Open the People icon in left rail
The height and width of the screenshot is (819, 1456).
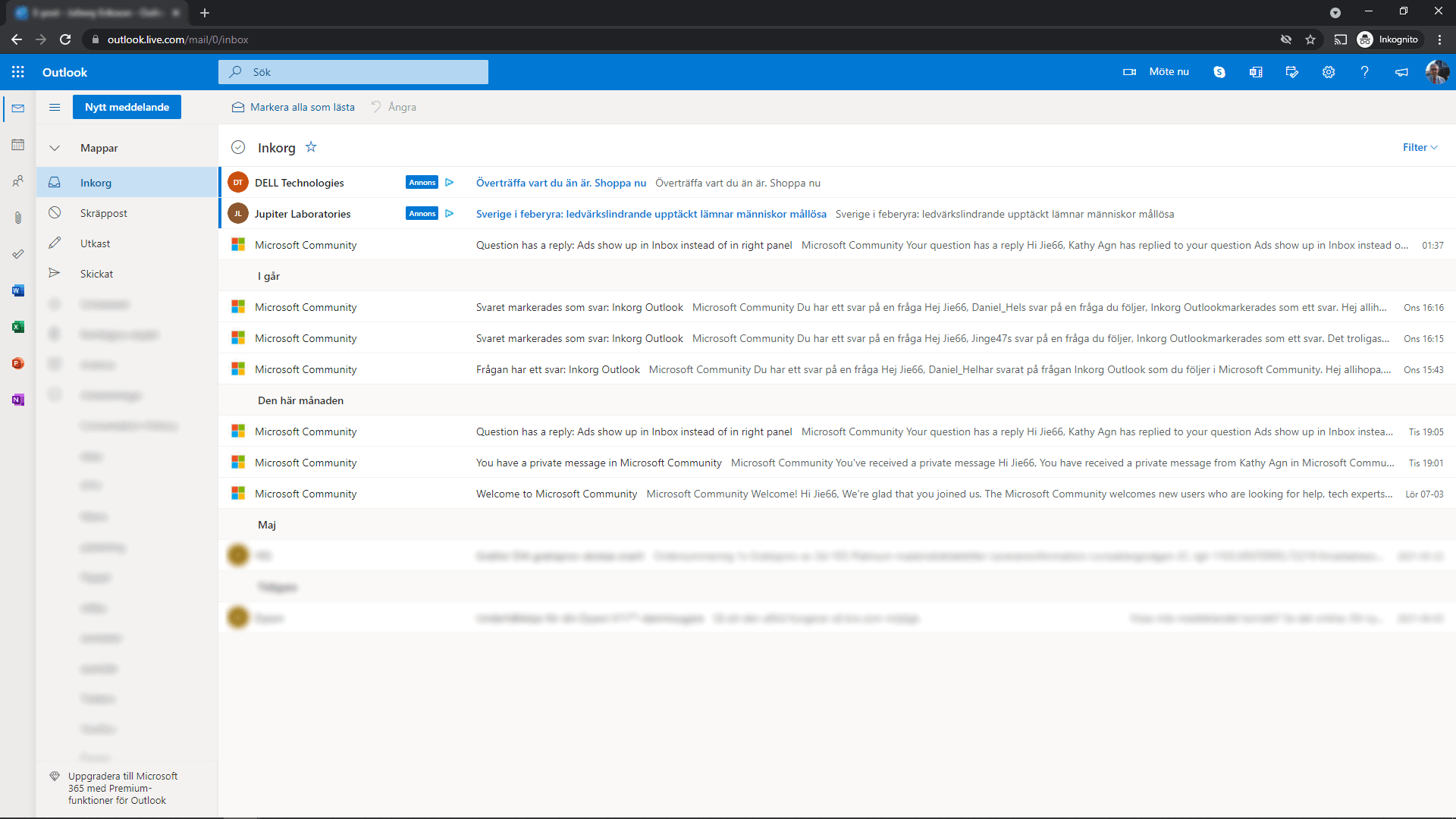tap(18, 181)
